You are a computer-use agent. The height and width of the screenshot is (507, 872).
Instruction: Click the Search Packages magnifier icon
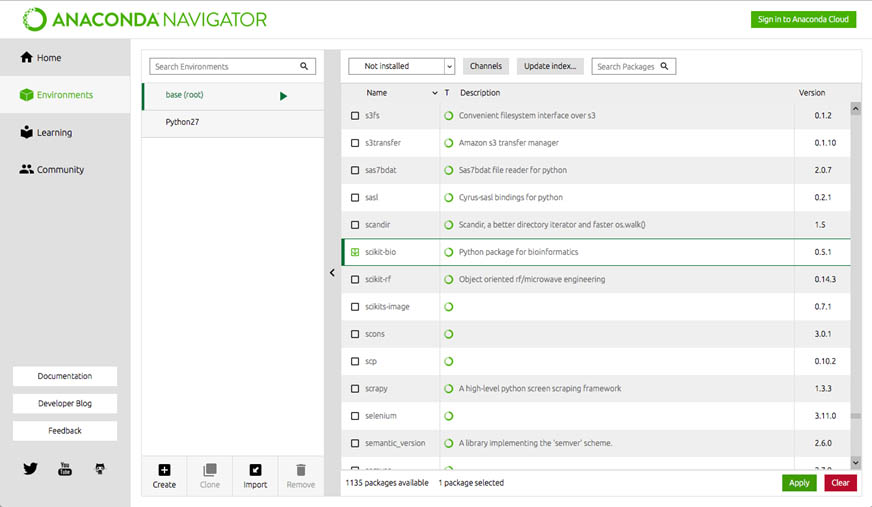tap(664, 66)
